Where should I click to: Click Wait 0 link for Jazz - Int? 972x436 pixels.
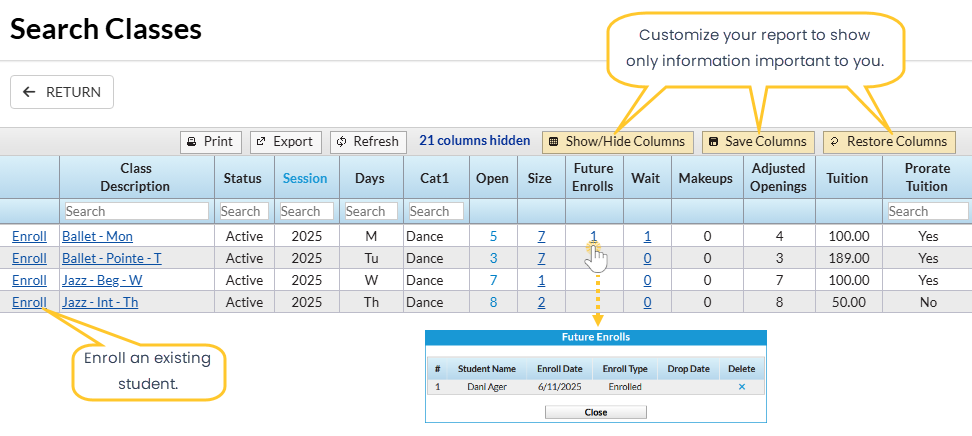tap(647, 303)
